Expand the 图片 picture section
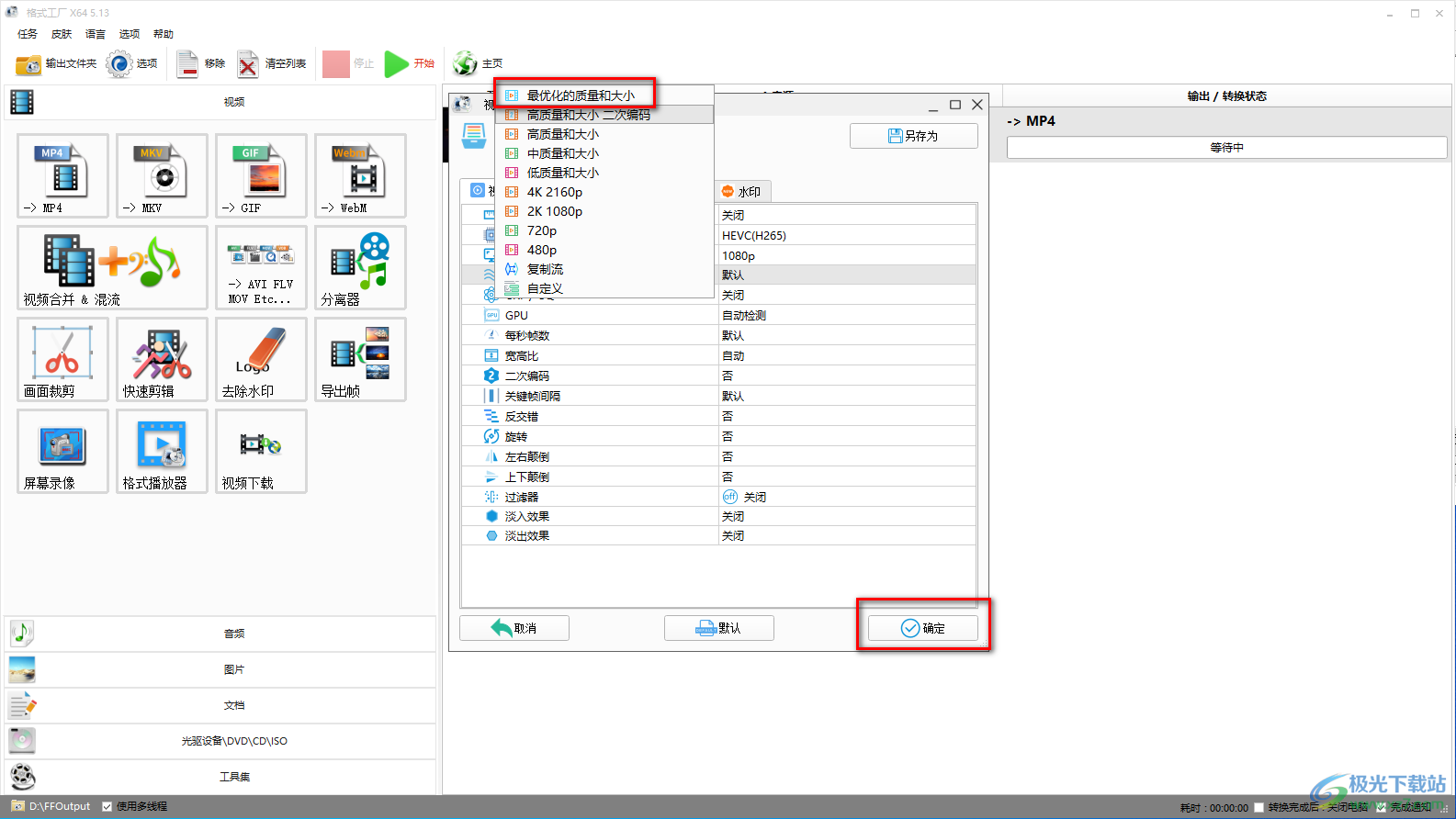This screenshot has height=819, width=1456. point(220,669)
